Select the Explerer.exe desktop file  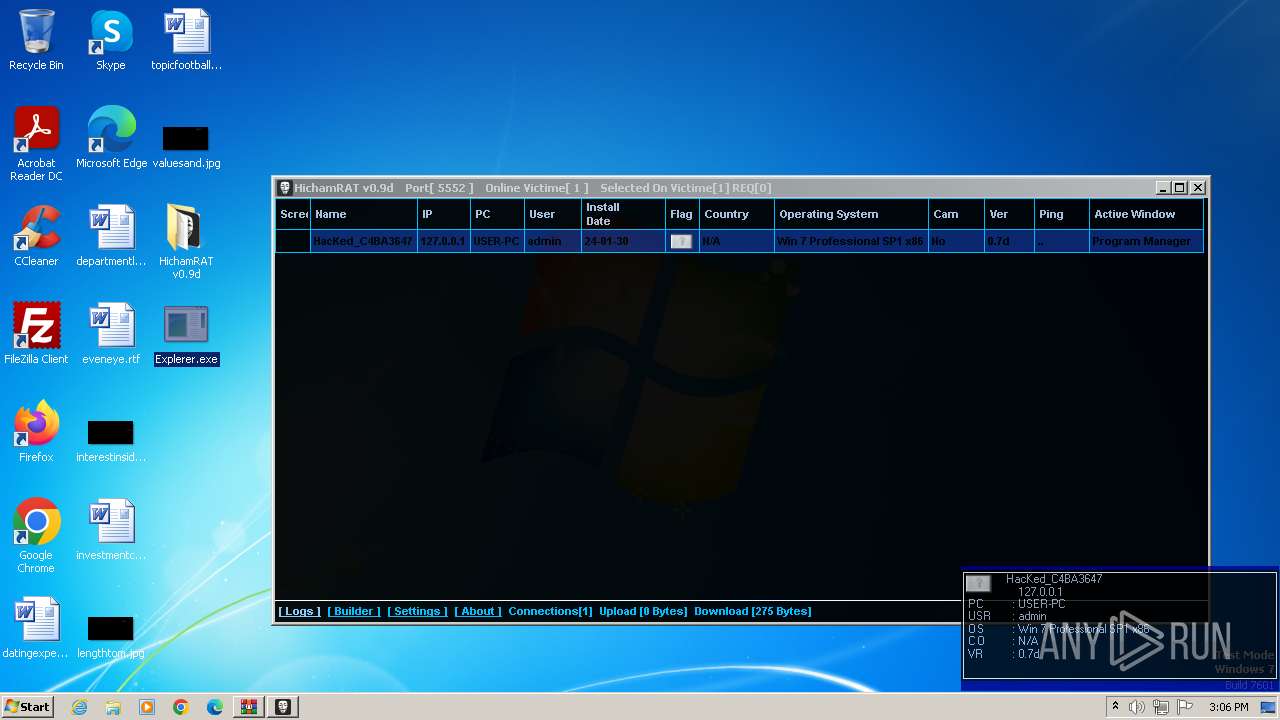pos(186,335)
